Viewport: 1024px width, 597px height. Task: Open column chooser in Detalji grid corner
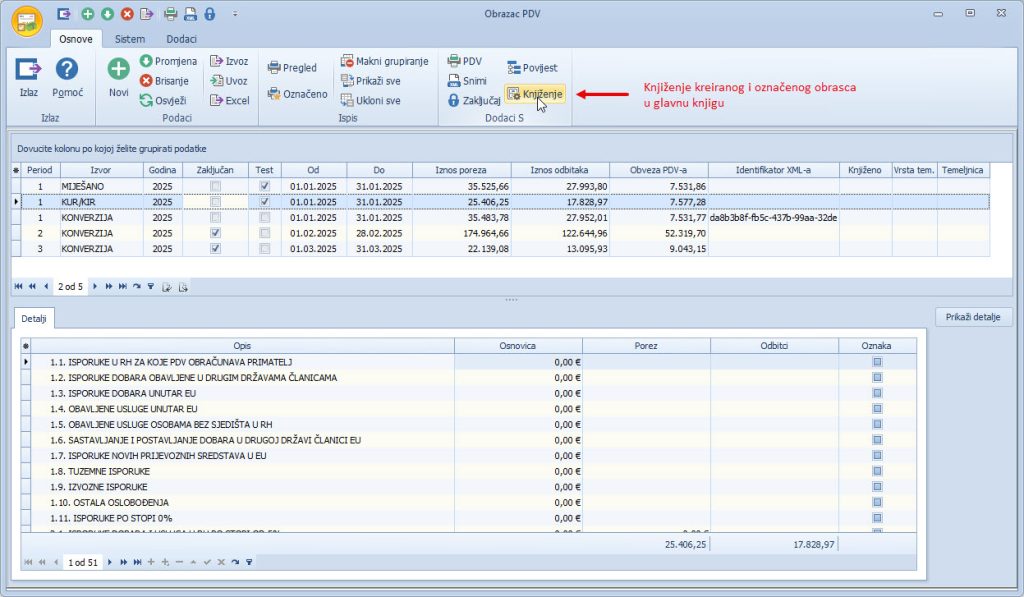point(27,345)
